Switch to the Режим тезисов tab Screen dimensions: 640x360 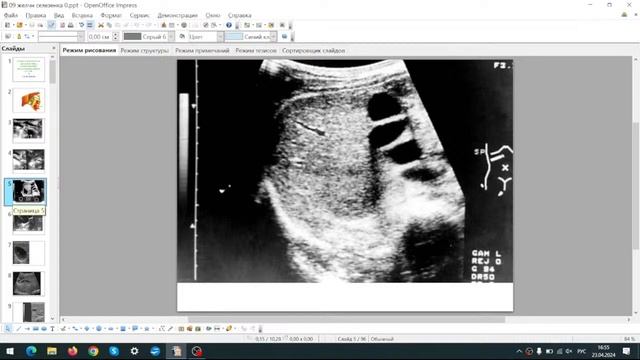tap(256, 51)
